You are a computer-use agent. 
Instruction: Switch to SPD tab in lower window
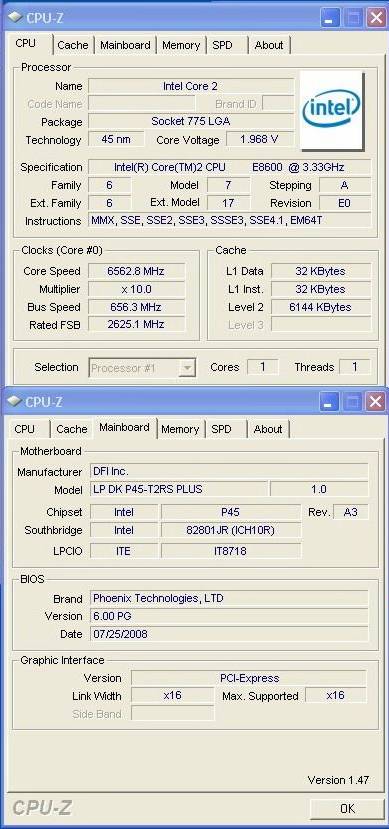click(221, 429)
